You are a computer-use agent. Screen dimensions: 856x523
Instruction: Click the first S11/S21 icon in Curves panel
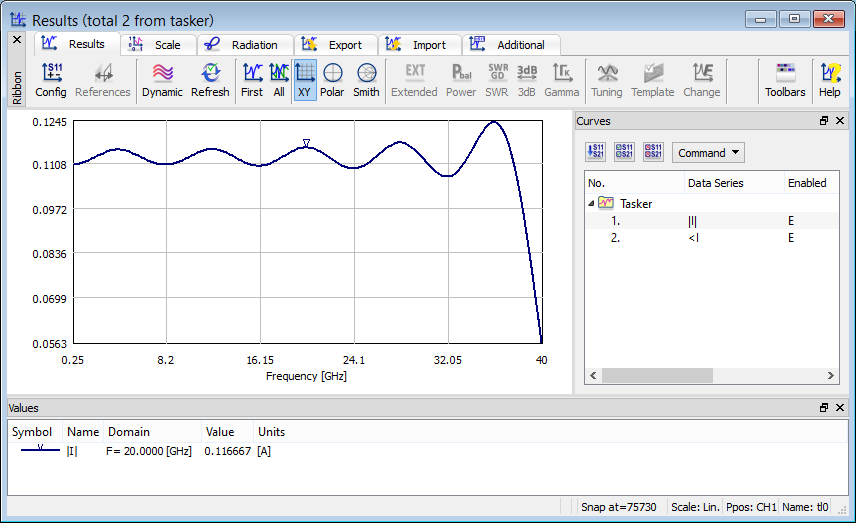596,152
